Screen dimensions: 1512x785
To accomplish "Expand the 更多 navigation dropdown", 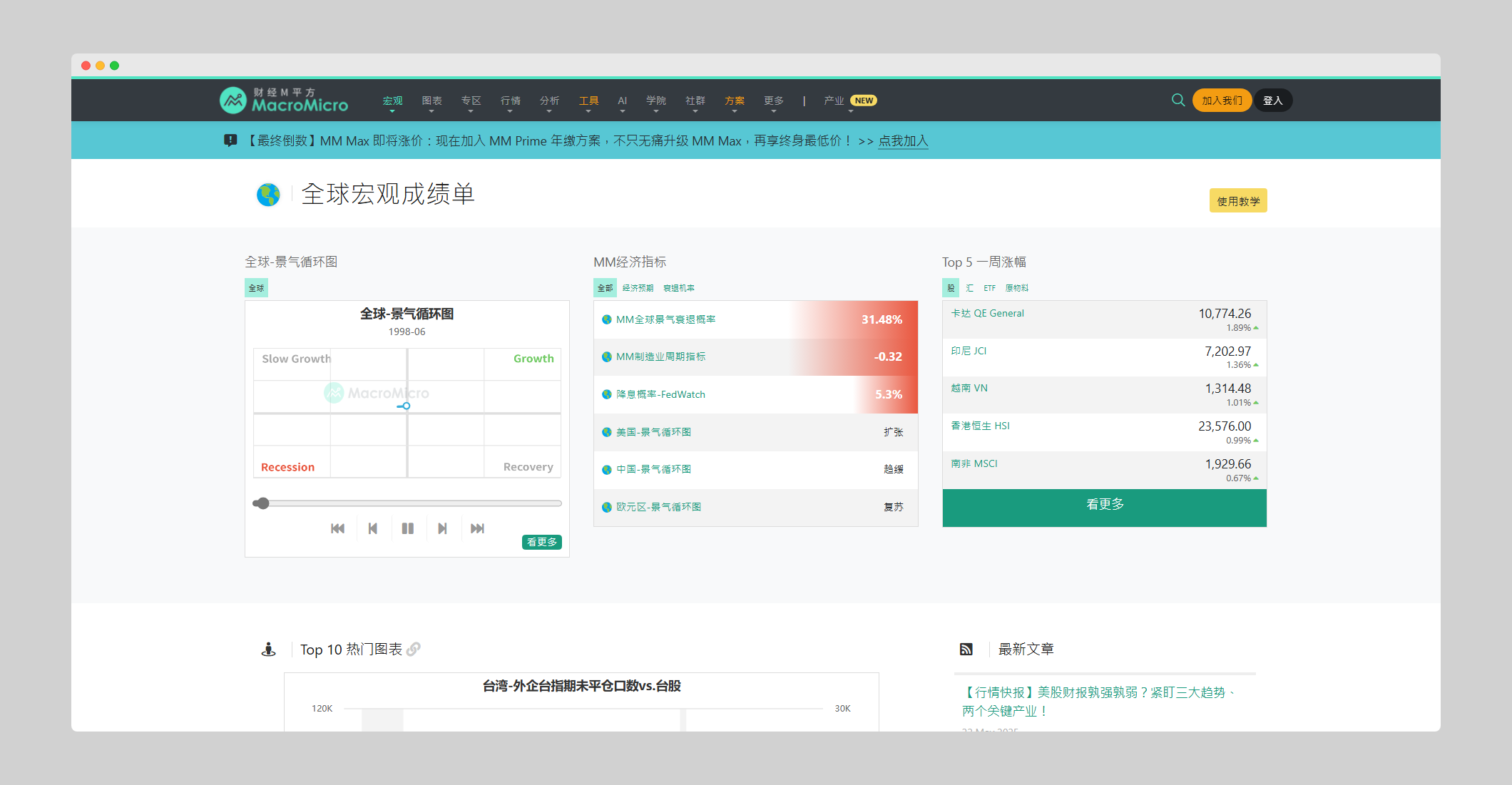I will tap(773, 101).
